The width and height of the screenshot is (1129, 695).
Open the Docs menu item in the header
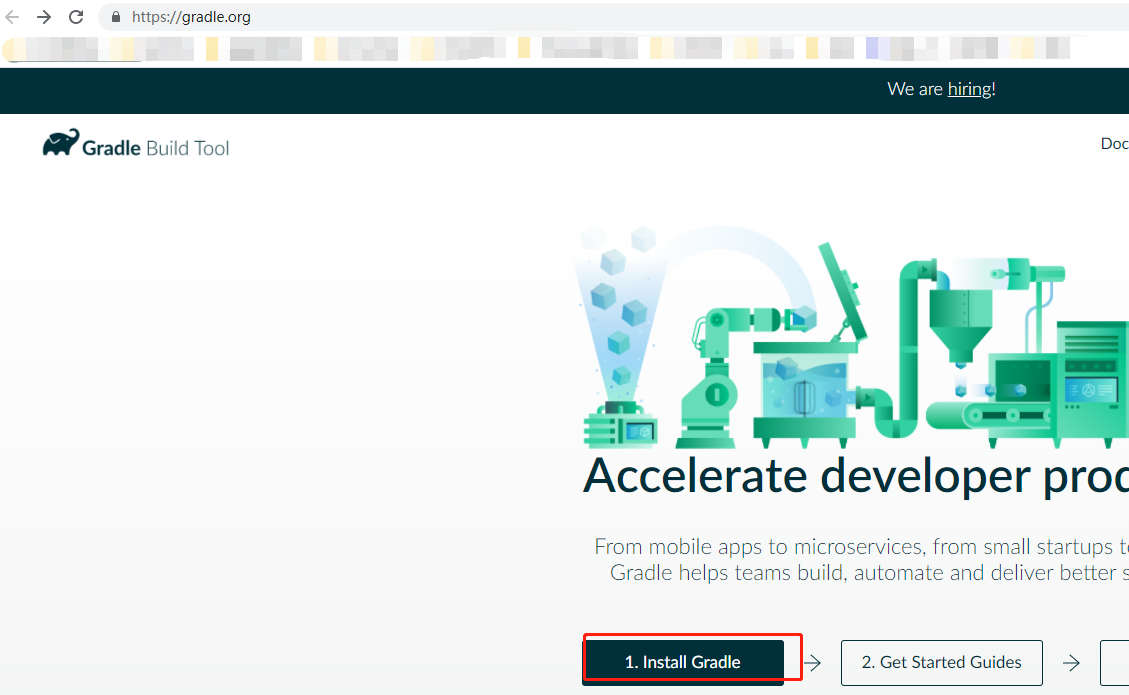[x=1114, y=143]
